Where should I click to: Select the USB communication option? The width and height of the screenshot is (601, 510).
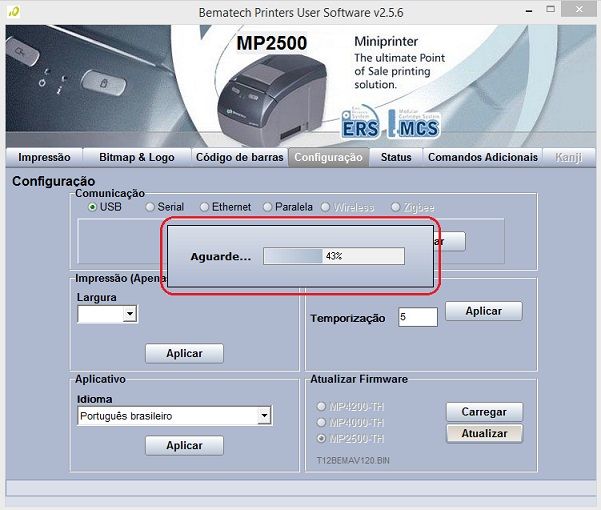coord(93,207)
